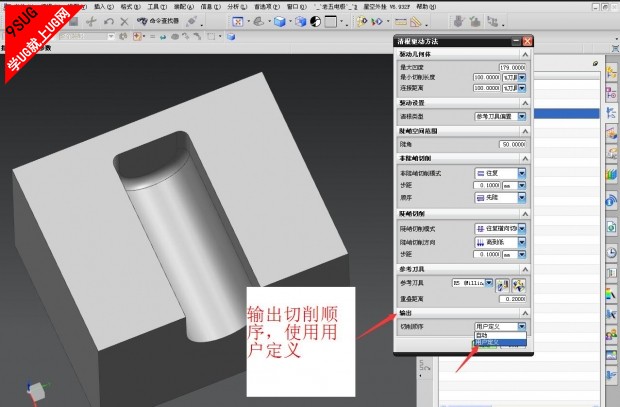Image resolution: width=620 pixels, height=407 pixels.
Task: Click the view triad cube in the viewport corner
Action: [38, 391]
